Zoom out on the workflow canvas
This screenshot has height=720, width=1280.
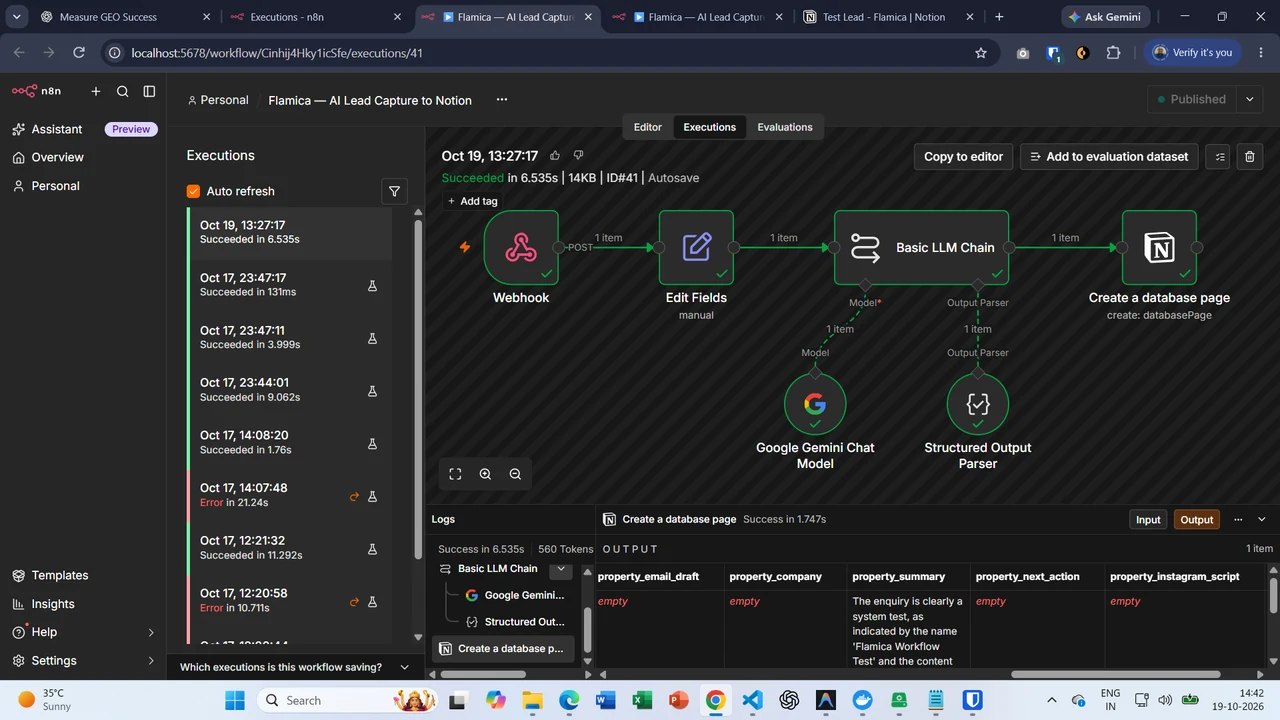pyautogui.click(x=515, y=474)
